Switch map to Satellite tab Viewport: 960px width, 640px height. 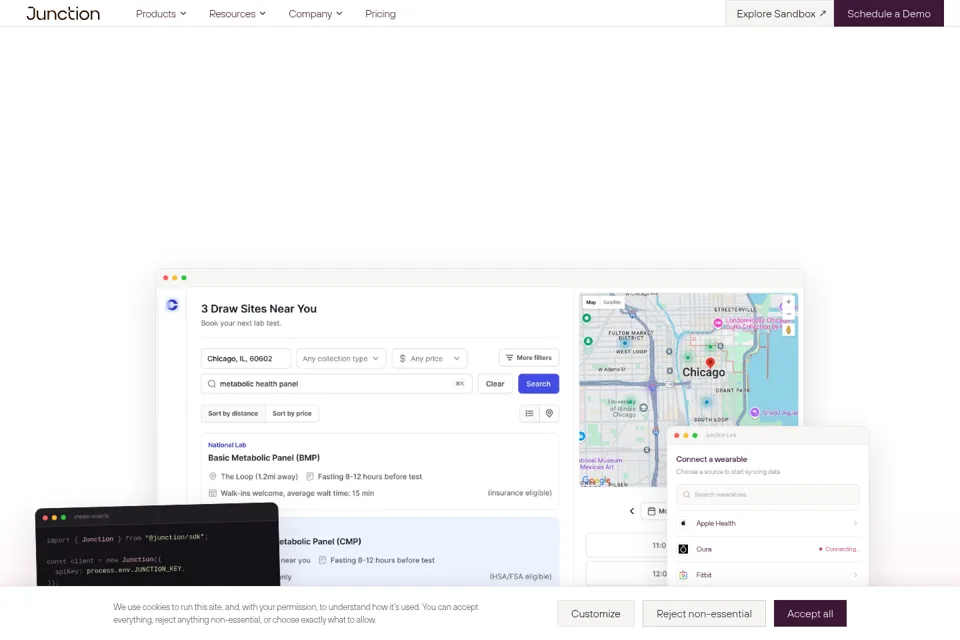612,302
